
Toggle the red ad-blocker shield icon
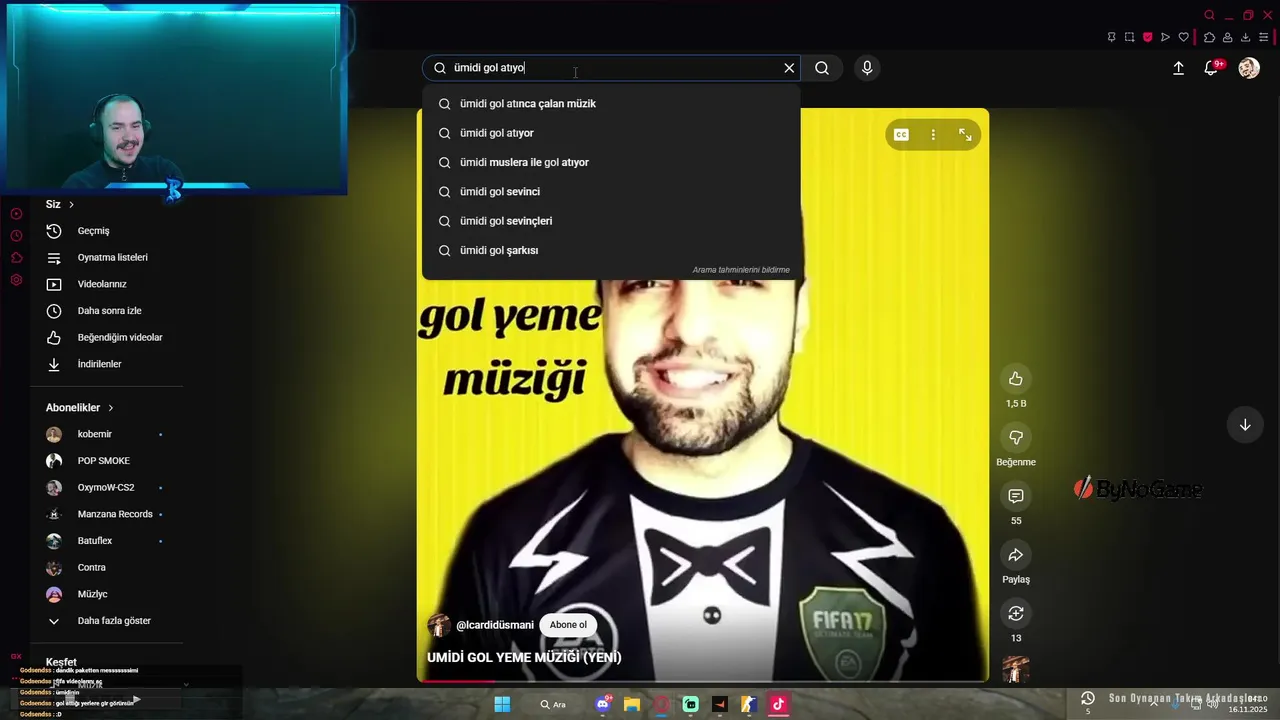coord(1147,37)
